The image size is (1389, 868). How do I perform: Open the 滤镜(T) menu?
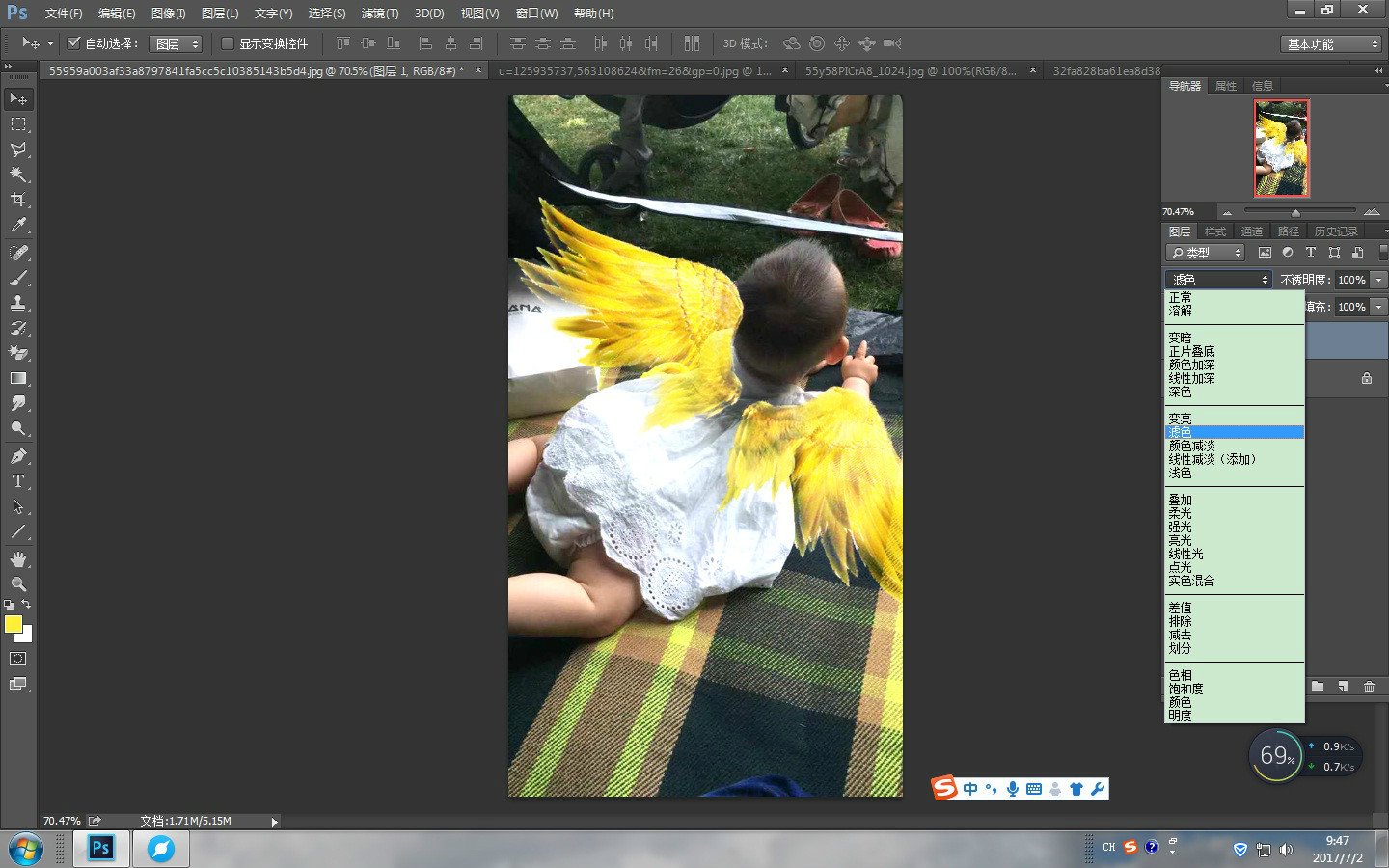379,14
